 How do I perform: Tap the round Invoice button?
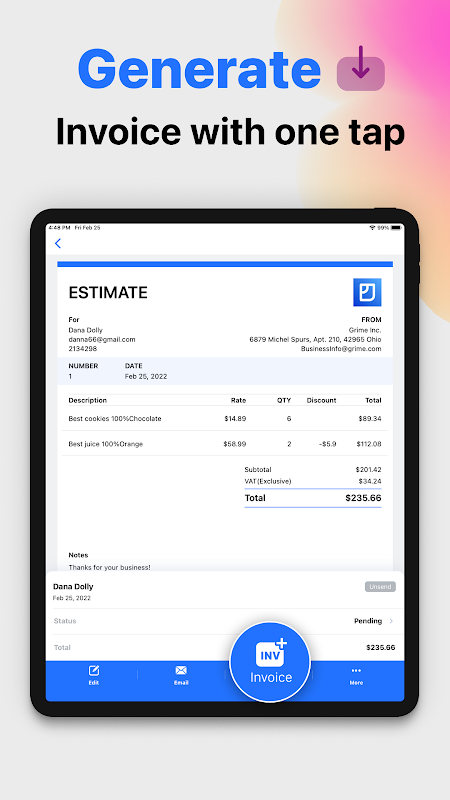[x=270, y=662]
